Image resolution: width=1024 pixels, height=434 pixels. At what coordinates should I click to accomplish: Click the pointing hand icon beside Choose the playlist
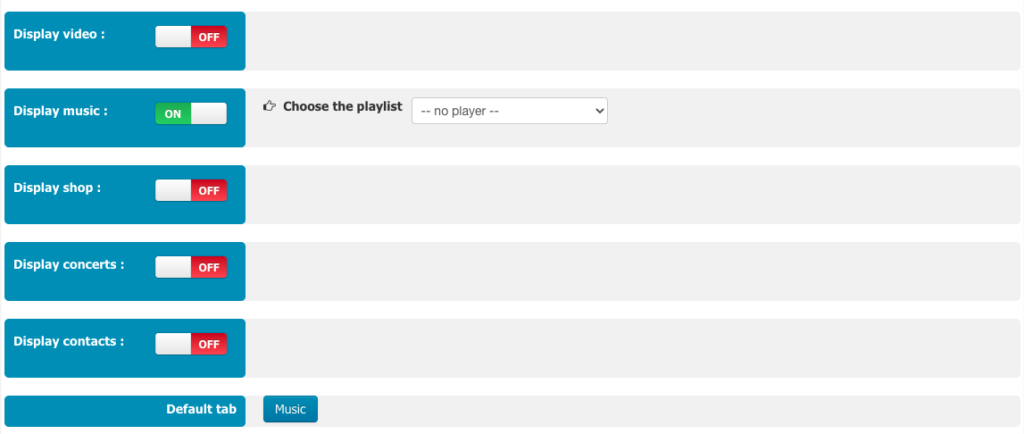coord(269,106)
